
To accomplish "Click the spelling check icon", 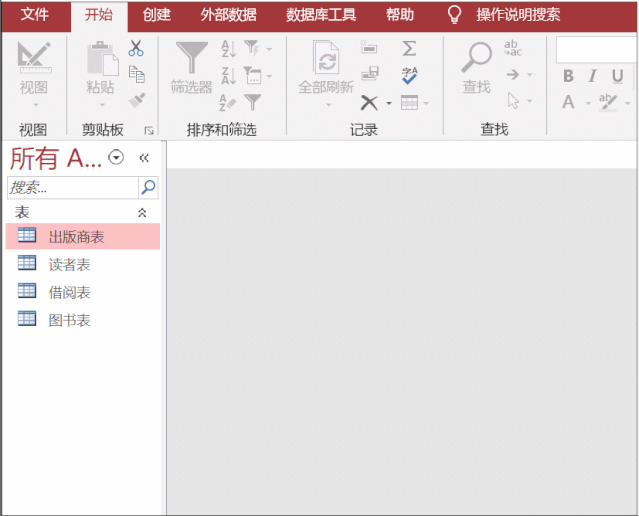I will 409,75.
